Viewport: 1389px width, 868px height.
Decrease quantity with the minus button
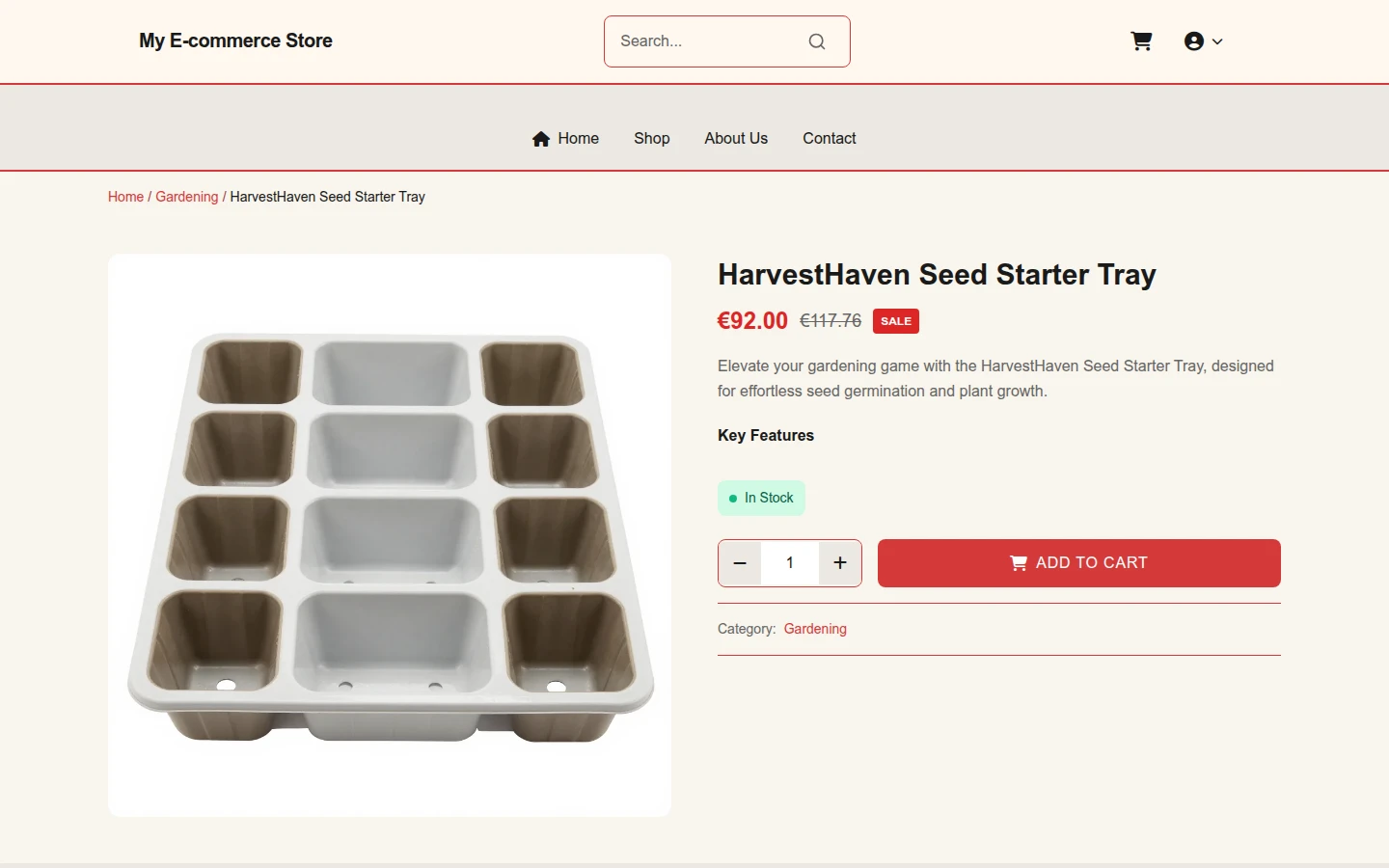[x=740, y=563]
